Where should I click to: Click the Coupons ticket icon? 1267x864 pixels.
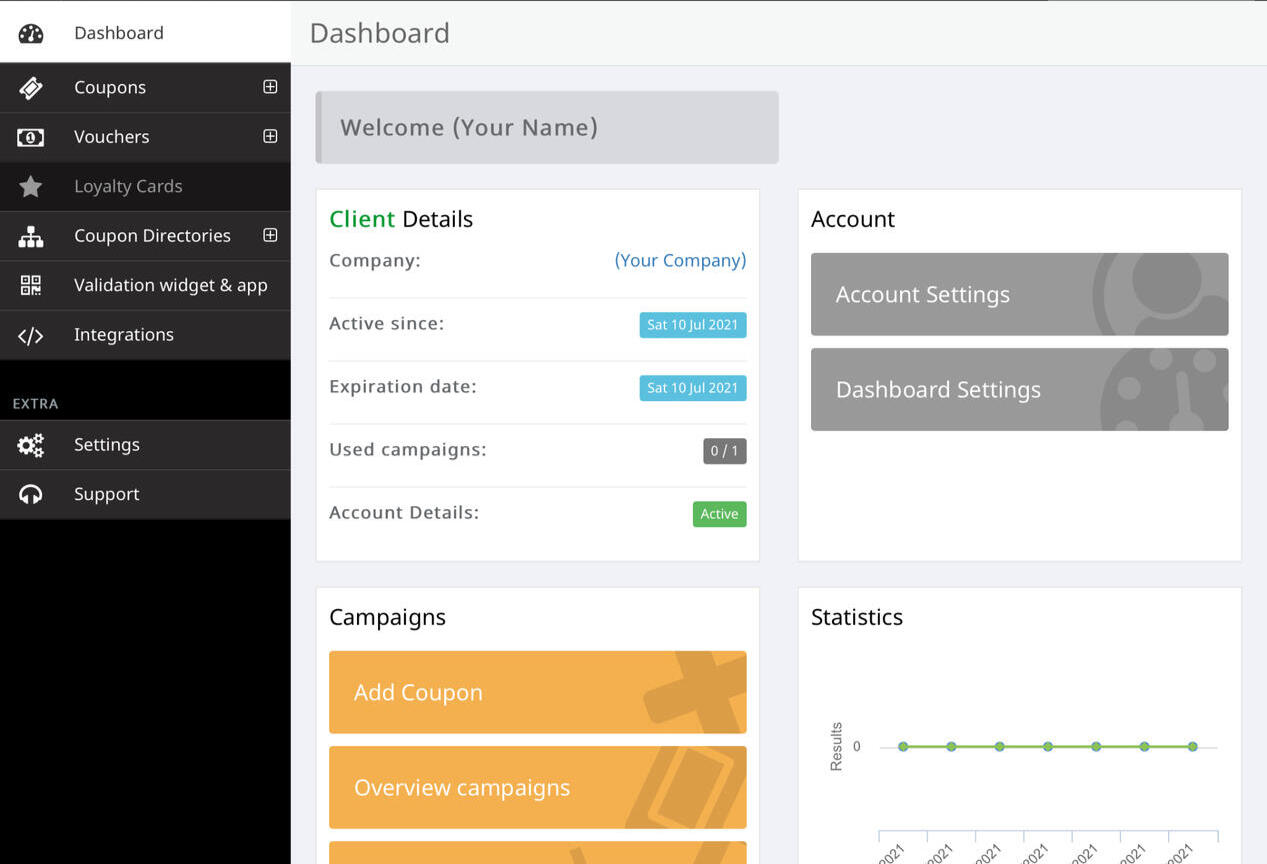point(31,88)
